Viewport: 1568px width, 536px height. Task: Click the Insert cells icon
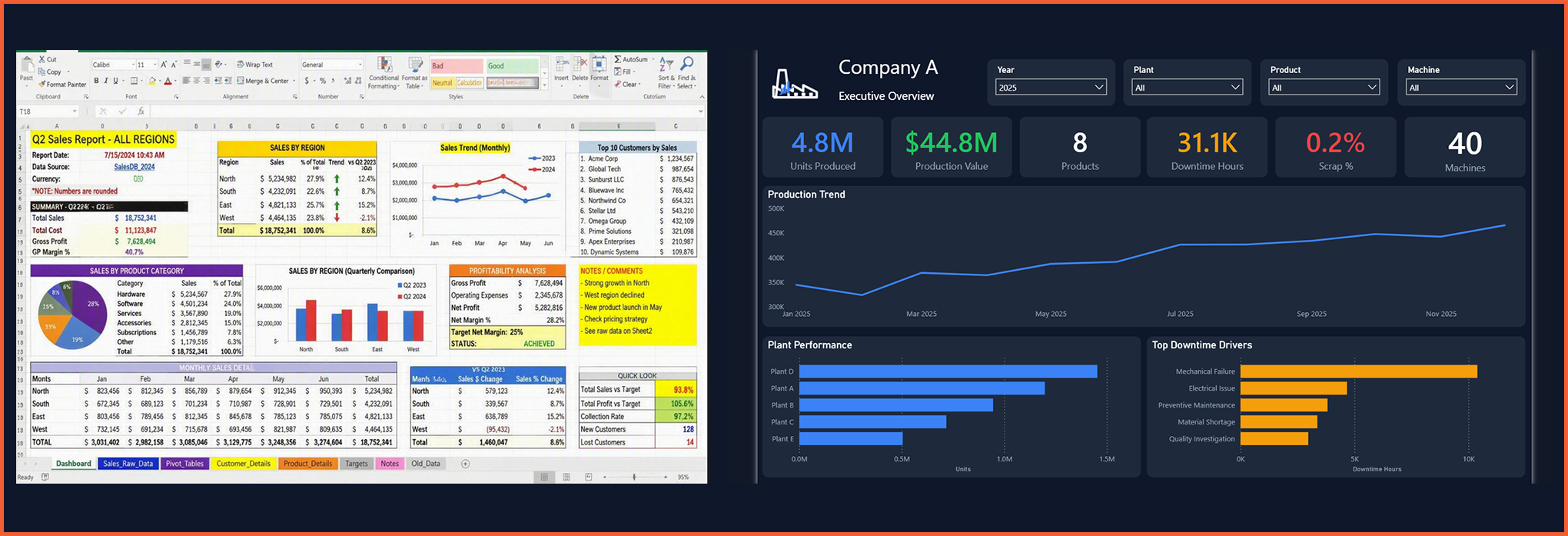[561, 65]
